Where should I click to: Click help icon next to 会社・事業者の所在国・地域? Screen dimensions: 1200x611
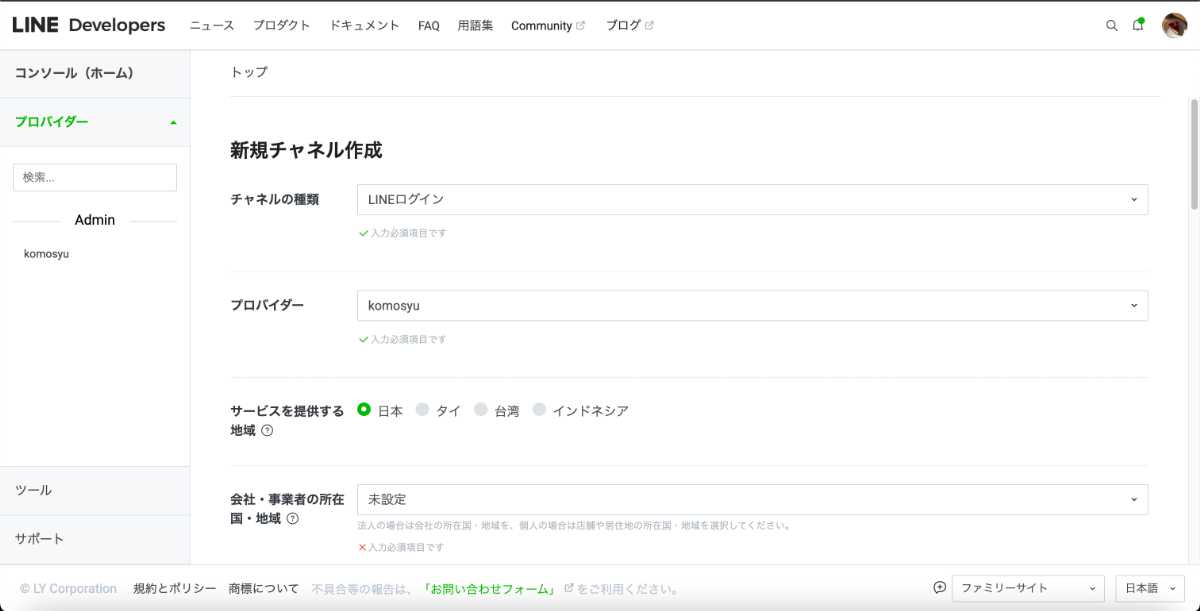point(292,519)
